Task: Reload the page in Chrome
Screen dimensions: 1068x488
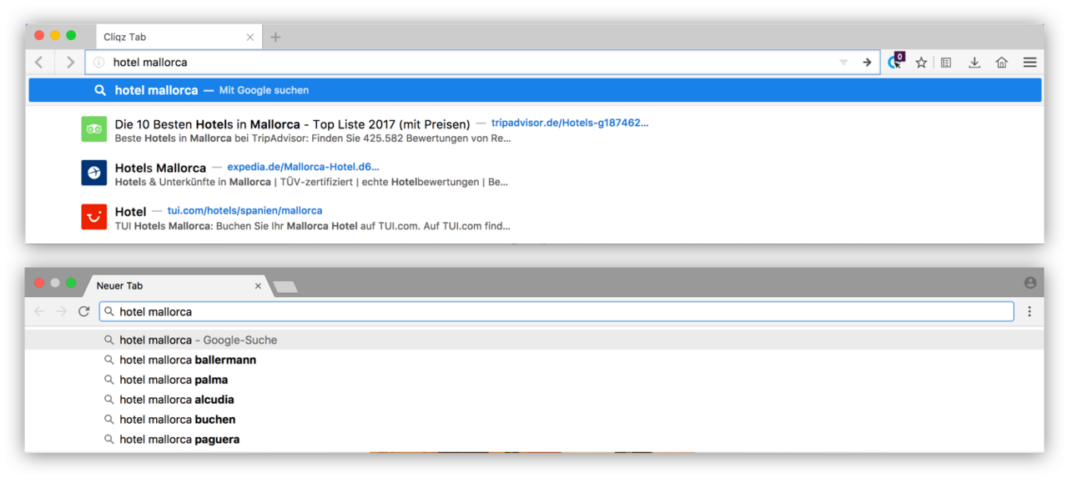Action: click(x=84, y=311)
